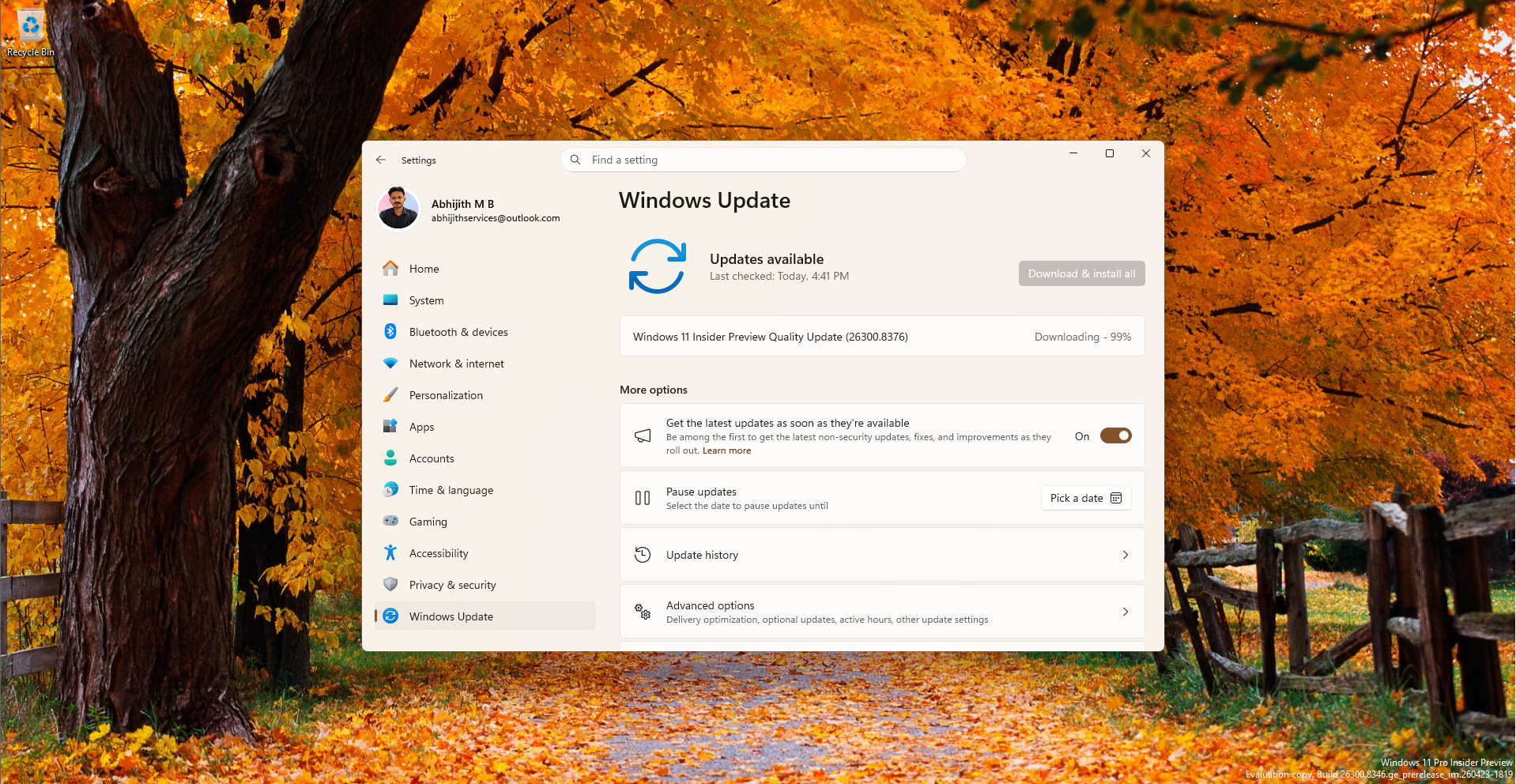Open the Home settings page

(485, 269)
